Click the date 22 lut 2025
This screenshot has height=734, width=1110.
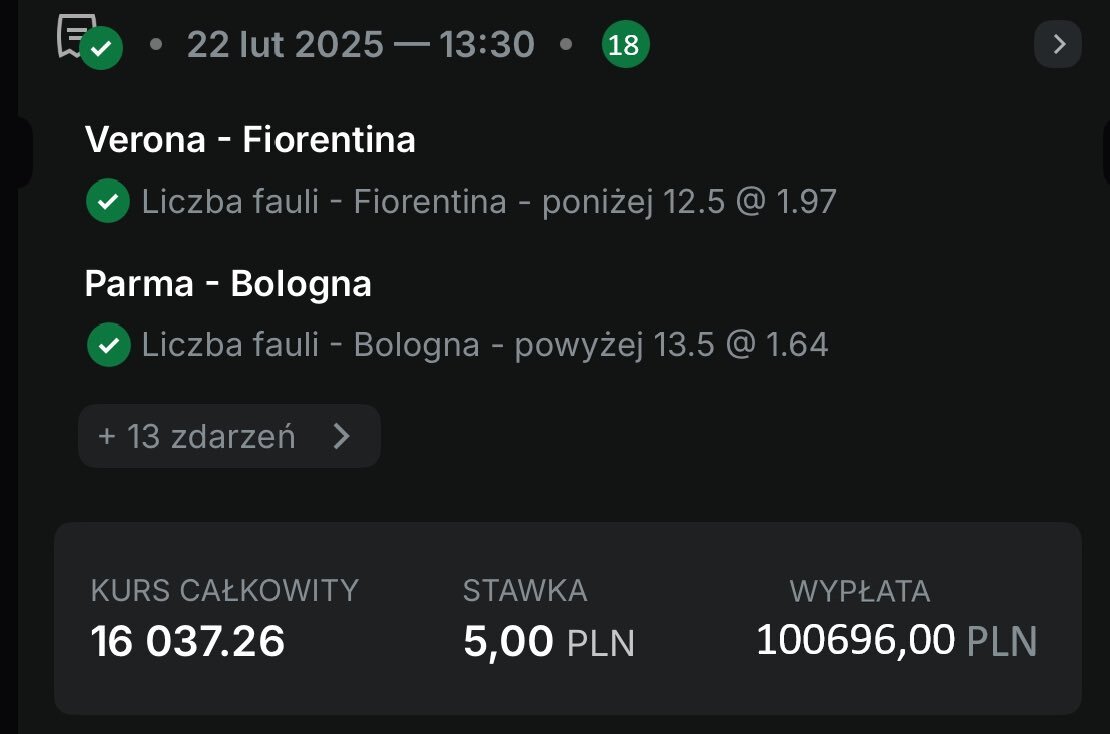[284, 45]
